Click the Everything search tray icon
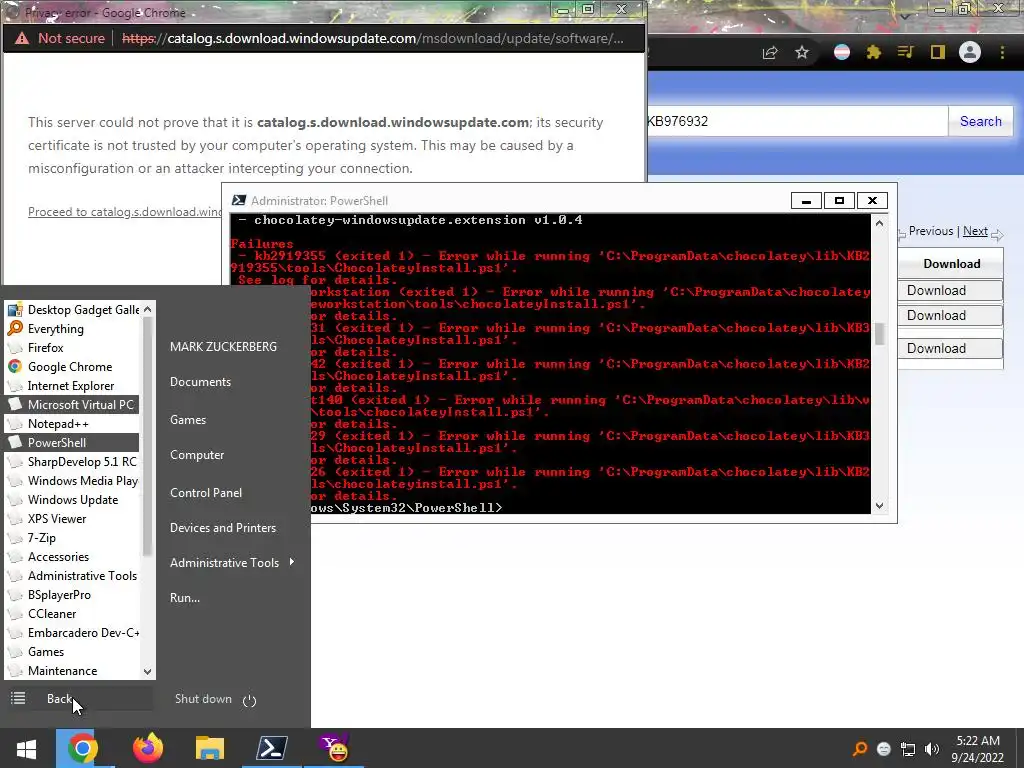1024x768 pixels. (860, 748)
